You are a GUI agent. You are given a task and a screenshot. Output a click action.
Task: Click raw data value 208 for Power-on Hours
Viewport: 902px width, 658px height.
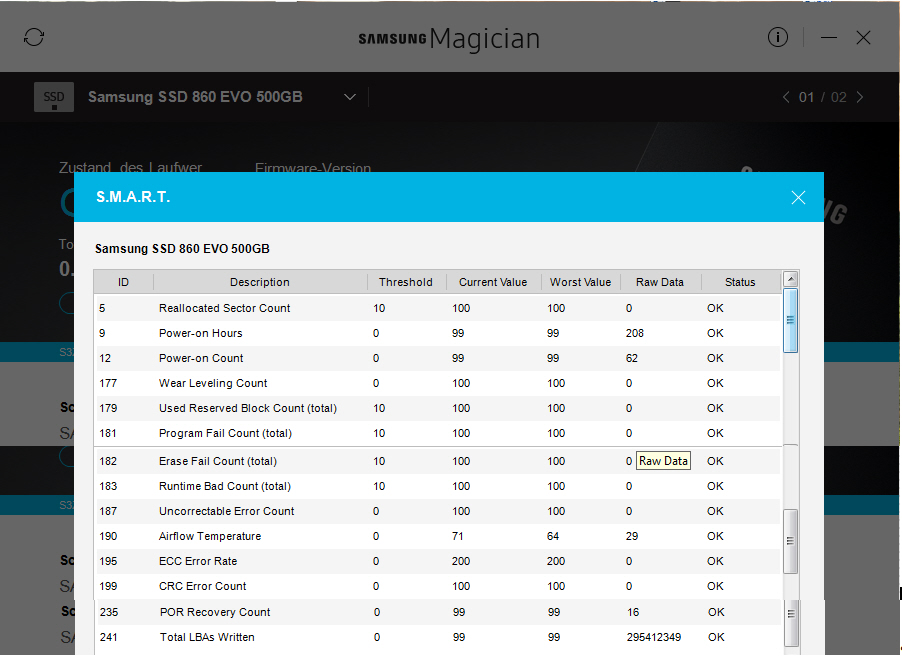click(x=635, y=334)
